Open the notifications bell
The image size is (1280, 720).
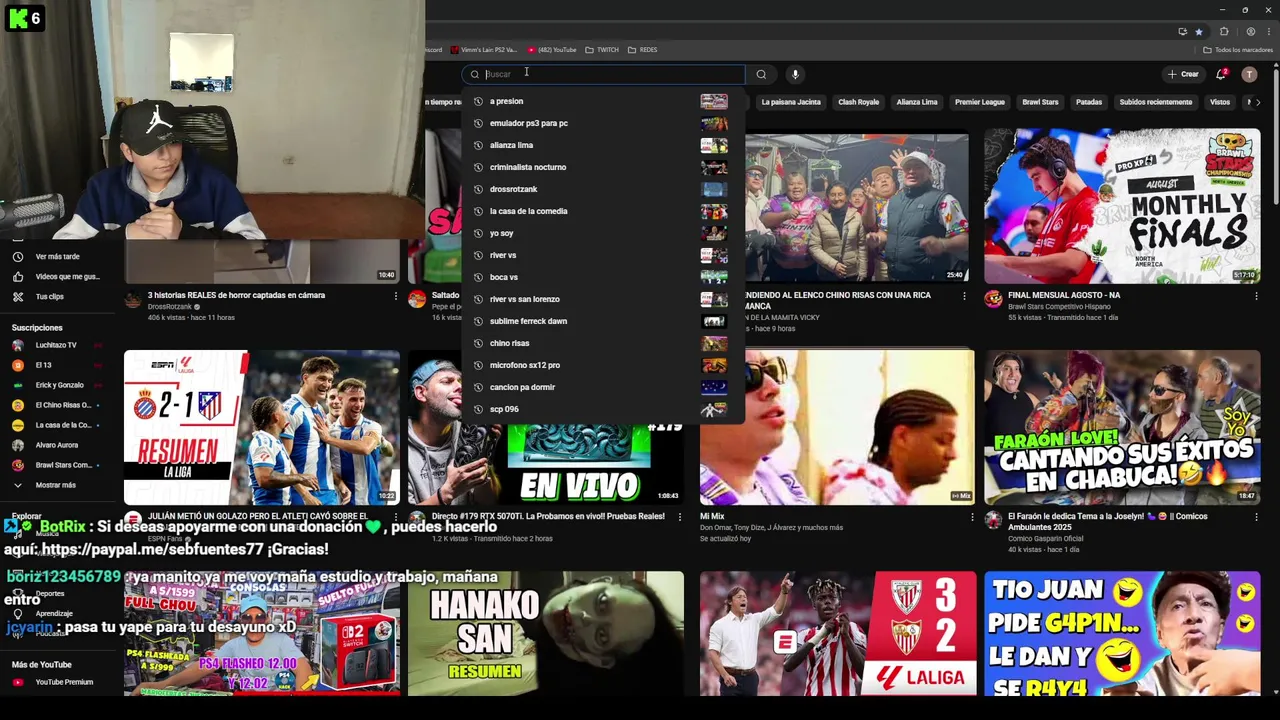[1221, 74]
